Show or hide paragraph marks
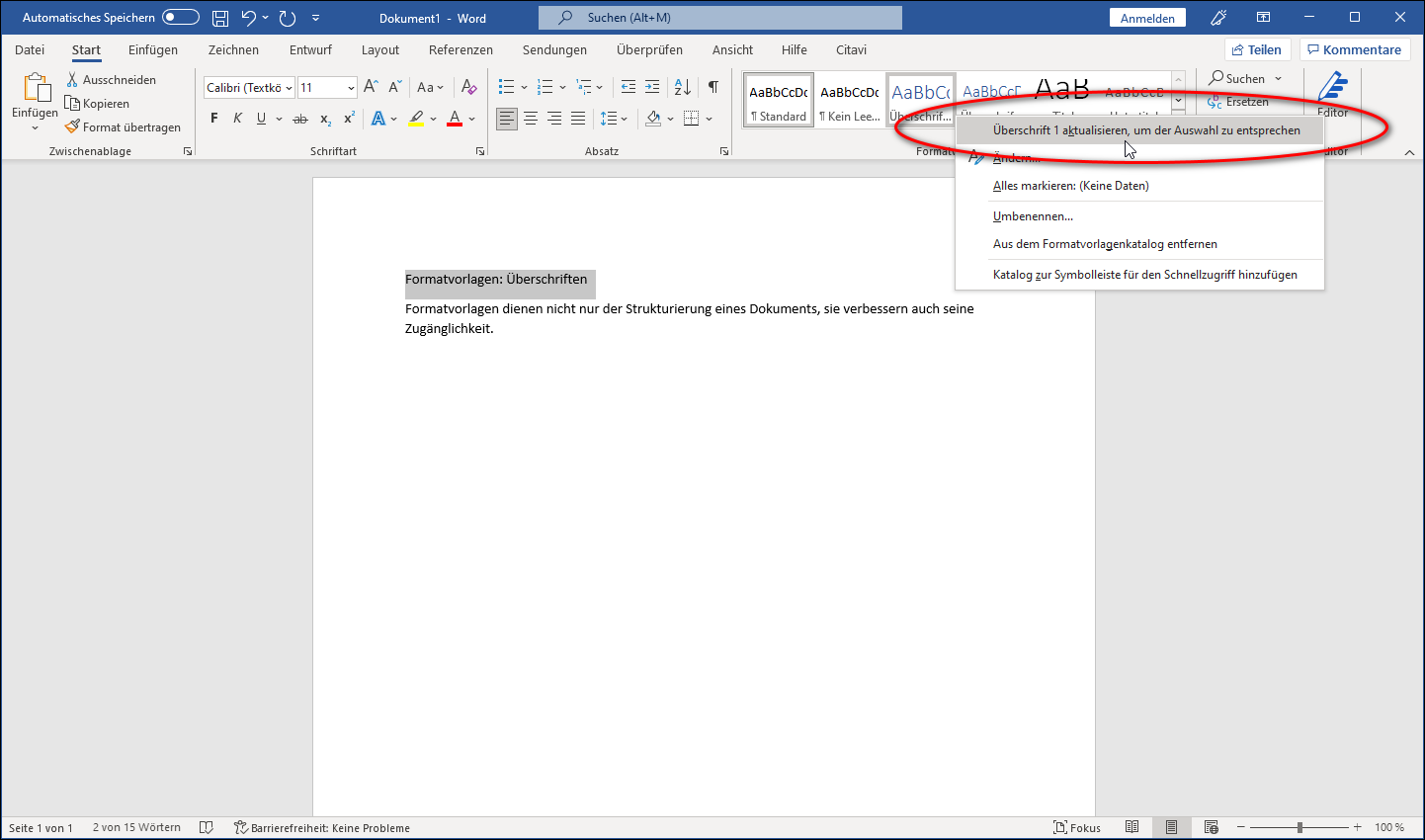The image size is (1425, 840). [x=713, y=88]
